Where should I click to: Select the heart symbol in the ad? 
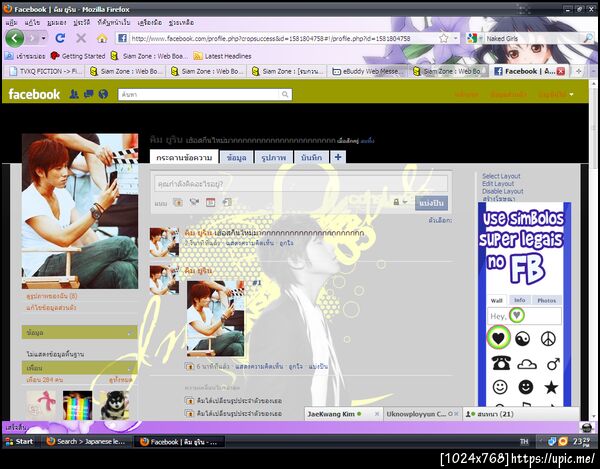(499, 338)
